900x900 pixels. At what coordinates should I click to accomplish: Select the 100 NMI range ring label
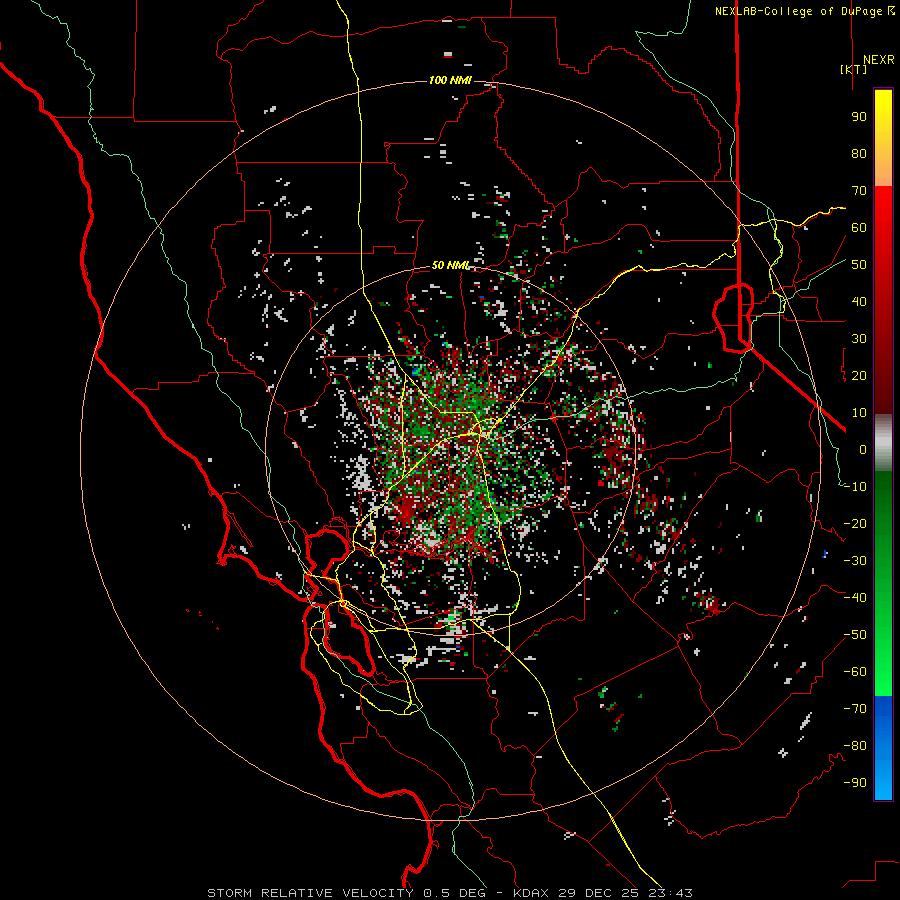pos(450,80)
